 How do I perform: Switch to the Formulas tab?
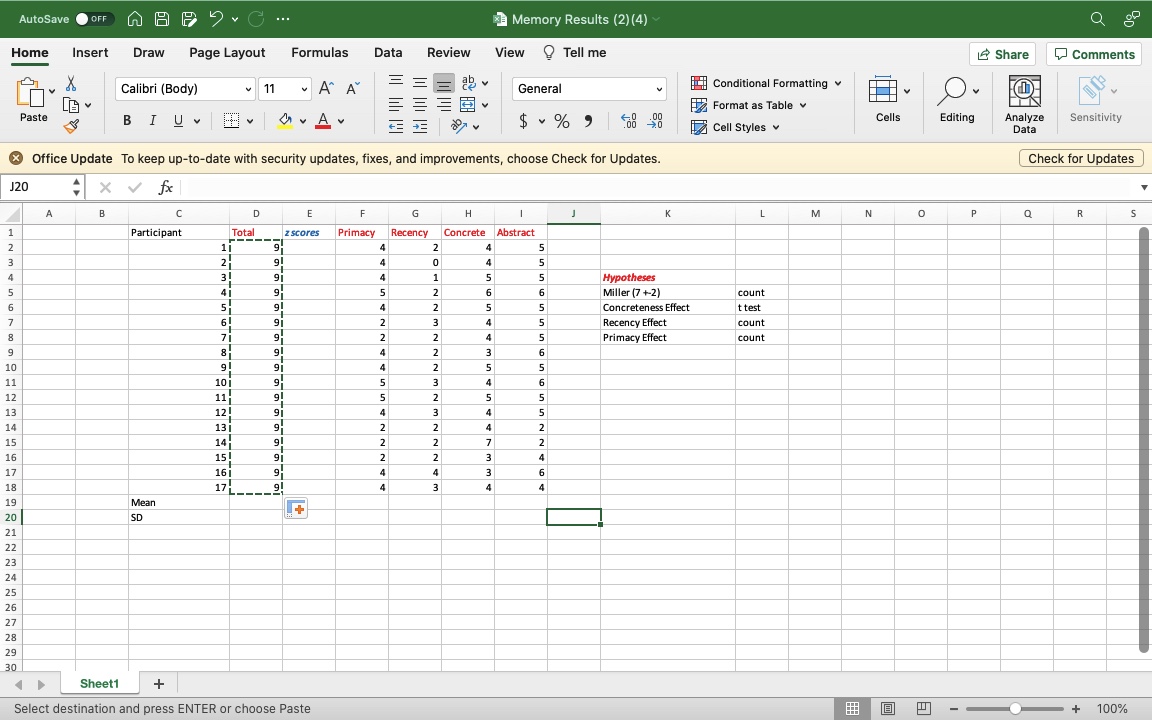pos(320,52)
